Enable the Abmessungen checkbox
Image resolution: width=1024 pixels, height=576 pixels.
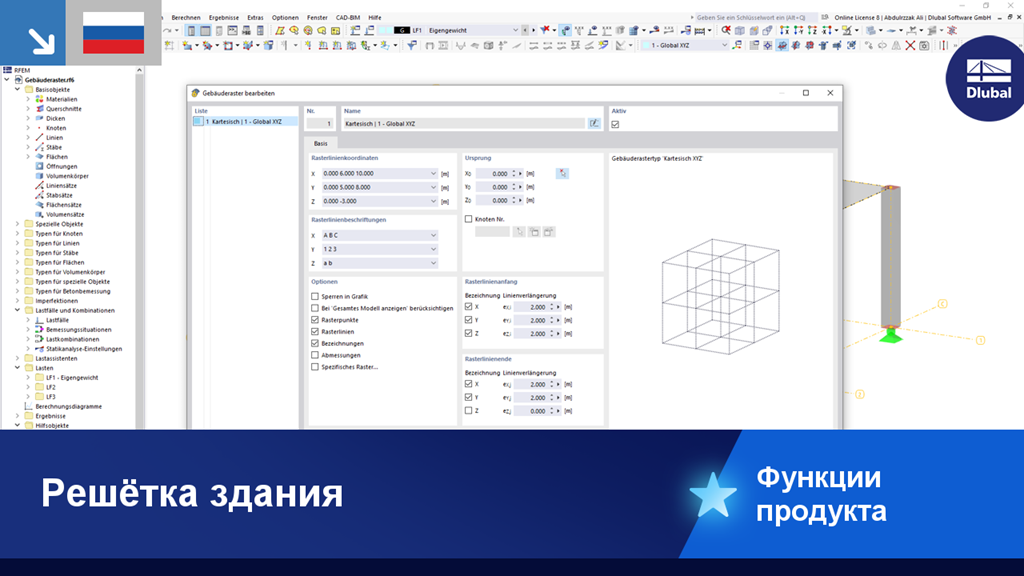(x=315, y=355)
